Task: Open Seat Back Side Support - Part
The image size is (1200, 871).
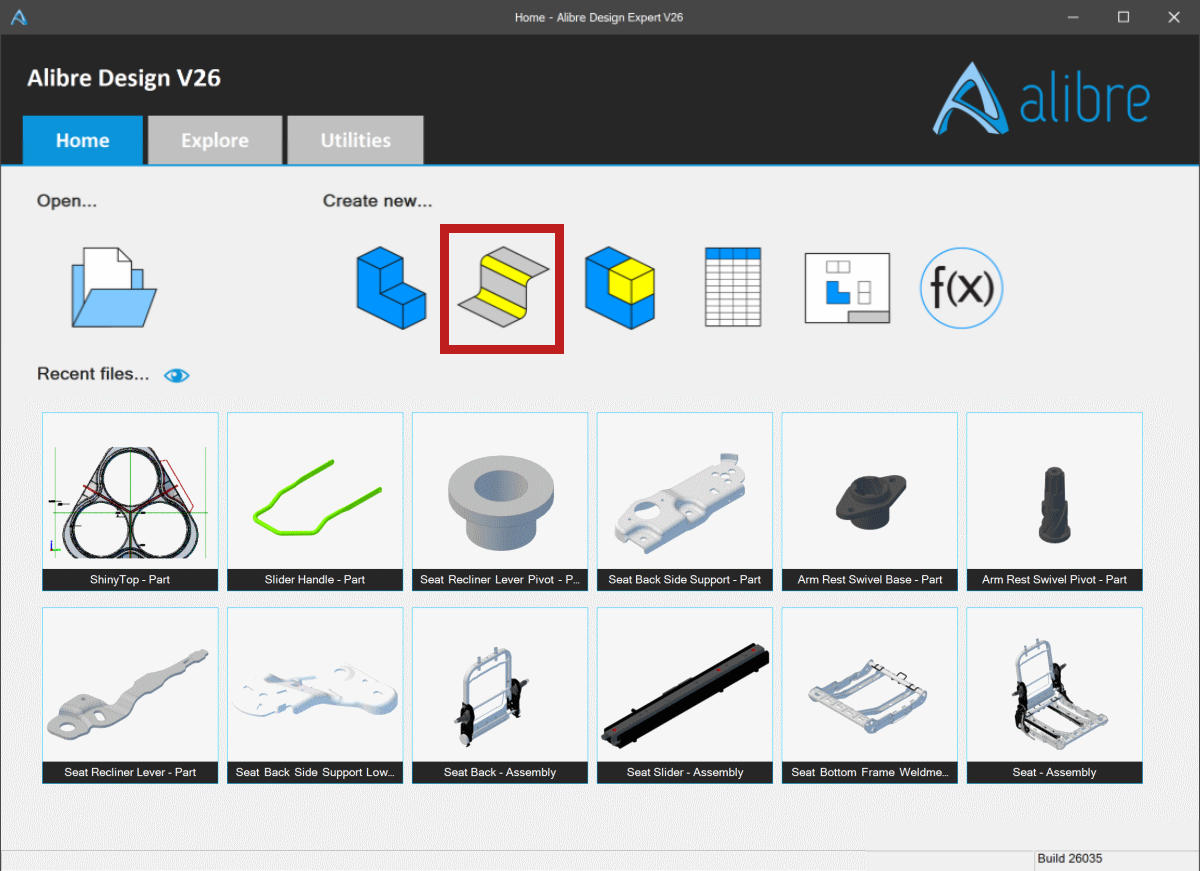Action: pyautogui.click(x=685, y=501)
